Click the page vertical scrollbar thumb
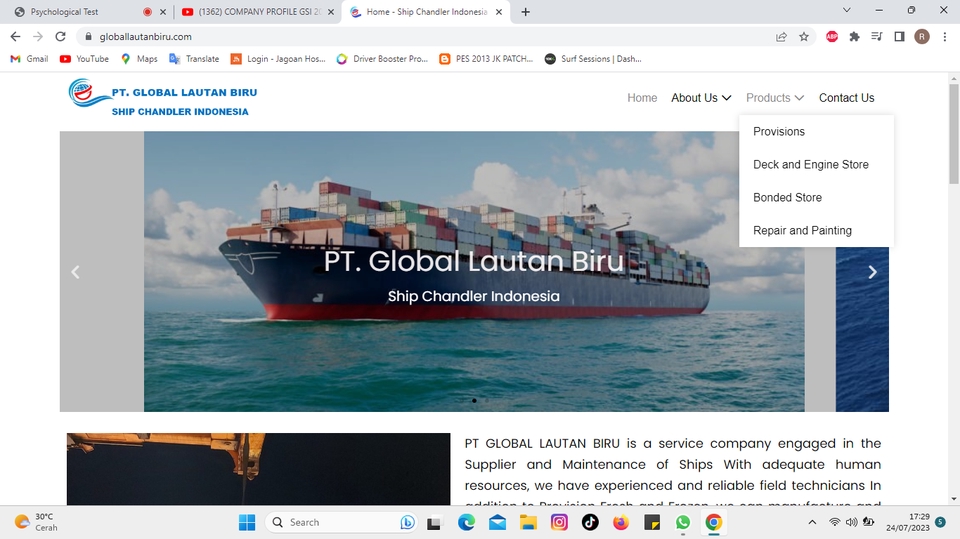Screen dimensions: 960x539 (x=954, y=134)
